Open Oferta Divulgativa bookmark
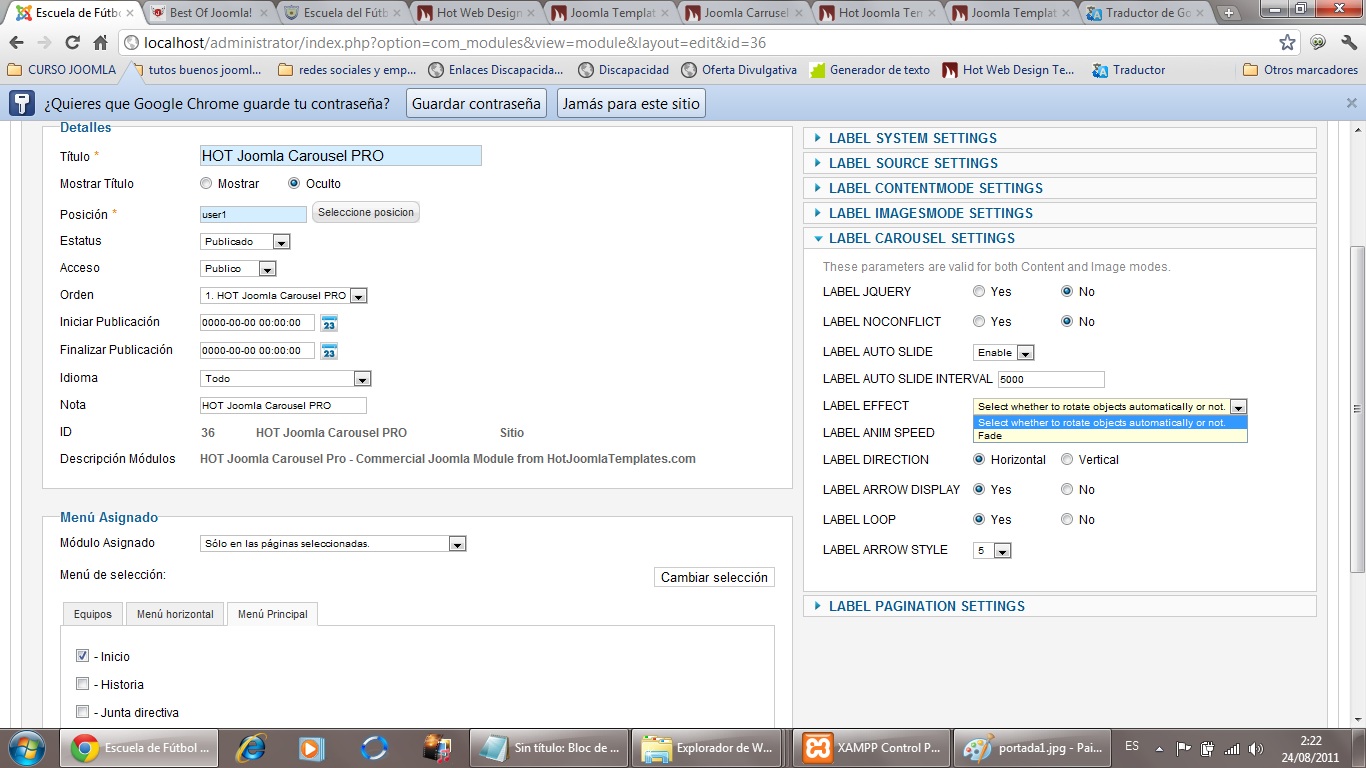The width and height of the screenshot is (1366, 768). pyautogui.click(x=739, y=70)
